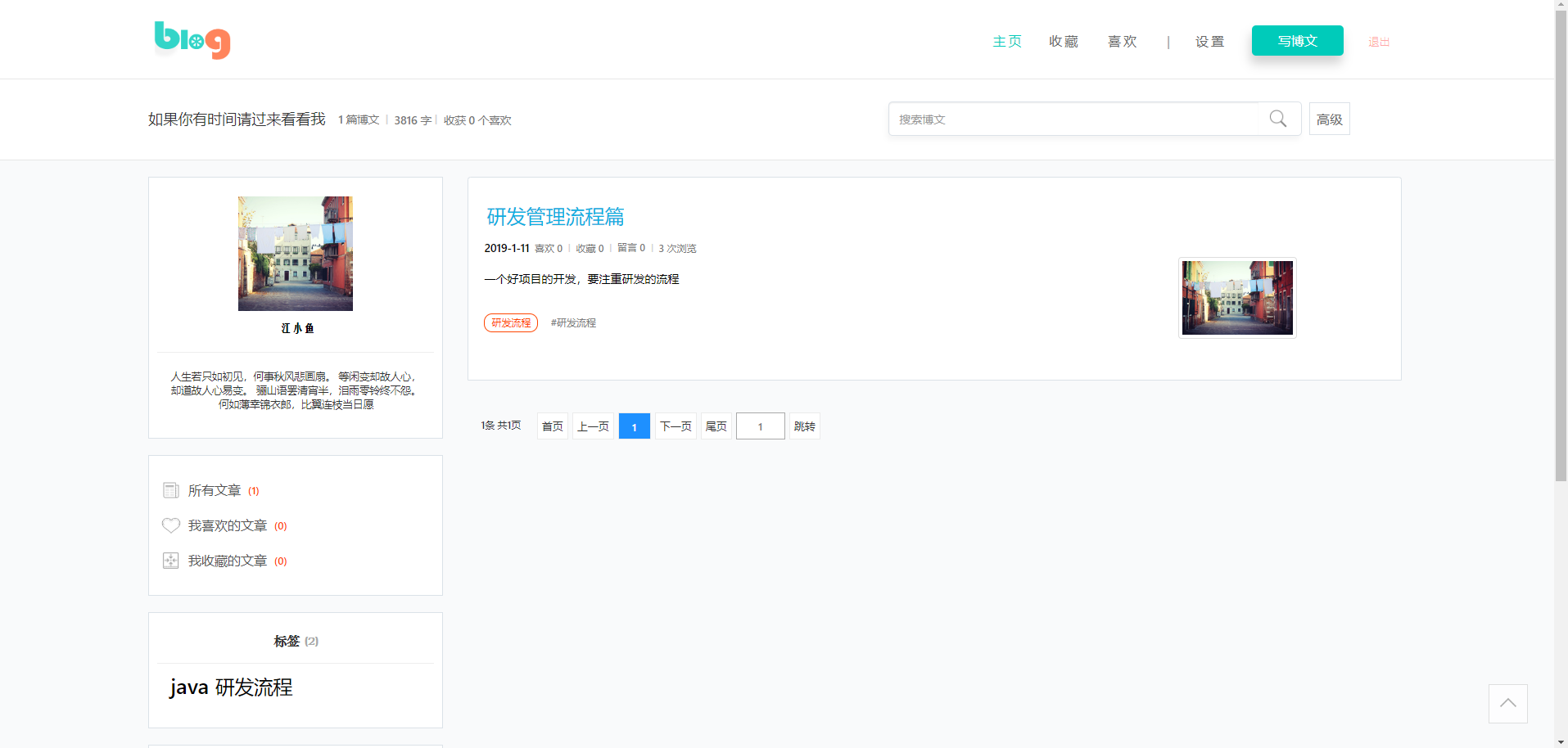The image size is (1568, 748).
Task: Click the search magnifier icon
Action: point(1277,119)
